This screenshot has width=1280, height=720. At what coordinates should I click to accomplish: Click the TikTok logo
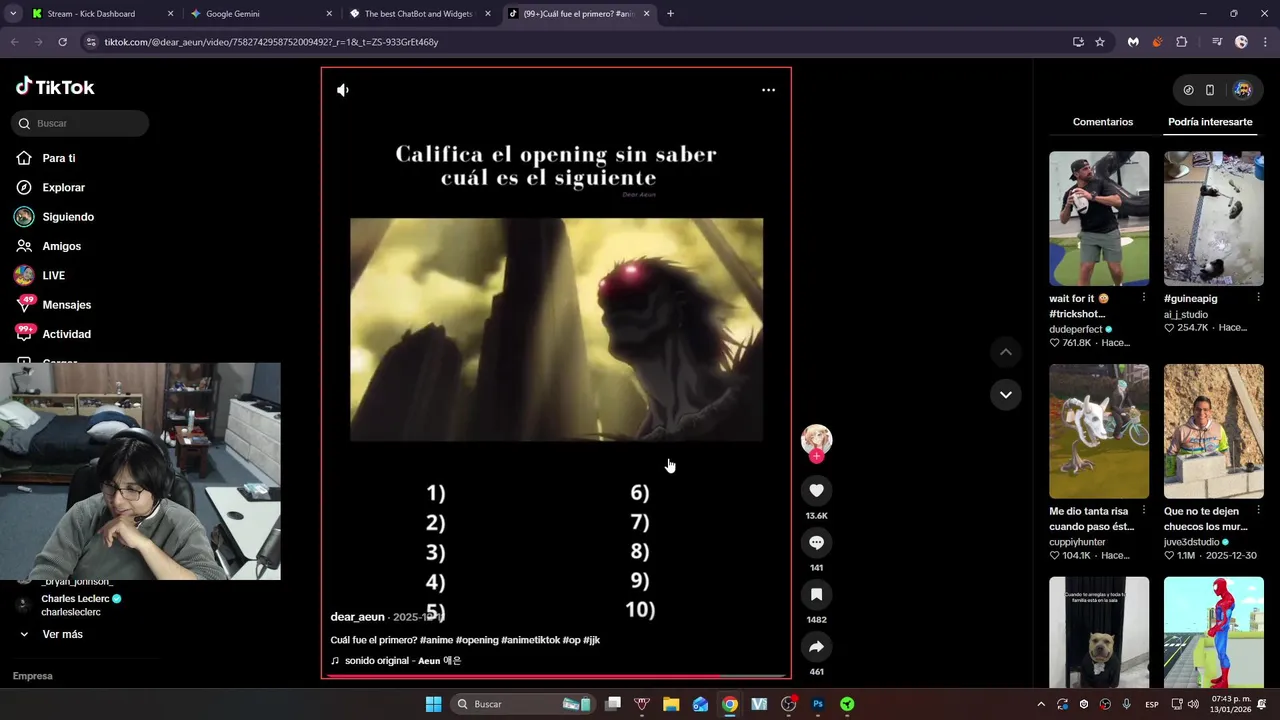click(x=55, y=87)
